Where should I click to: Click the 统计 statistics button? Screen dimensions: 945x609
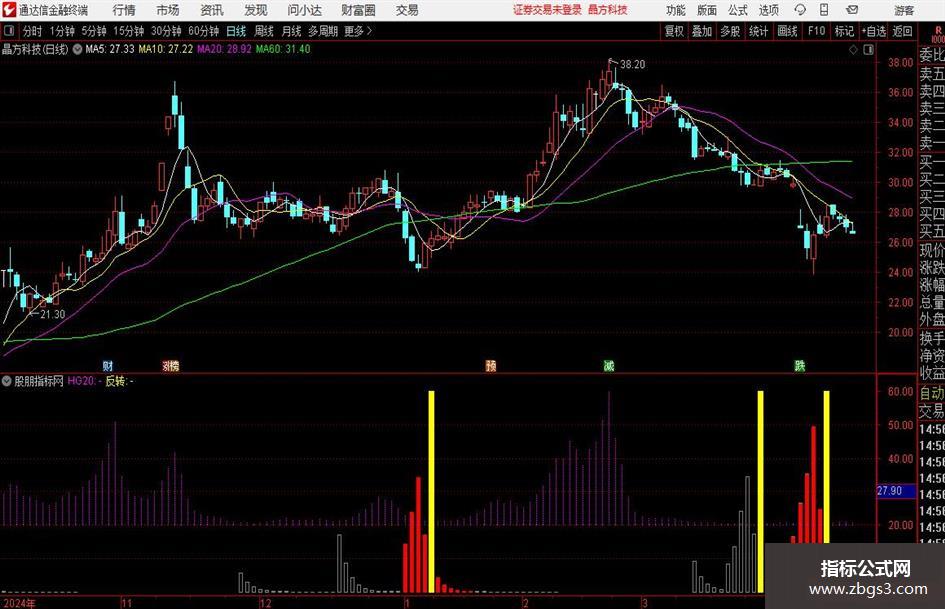[x=758, y=31]
